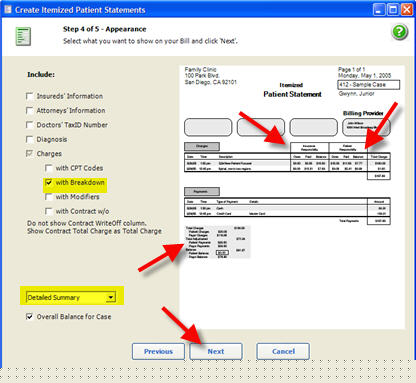Viewport: 416px width, 383px height.
Task: Click the statement preview thumbnail
Action: point(292,197)
